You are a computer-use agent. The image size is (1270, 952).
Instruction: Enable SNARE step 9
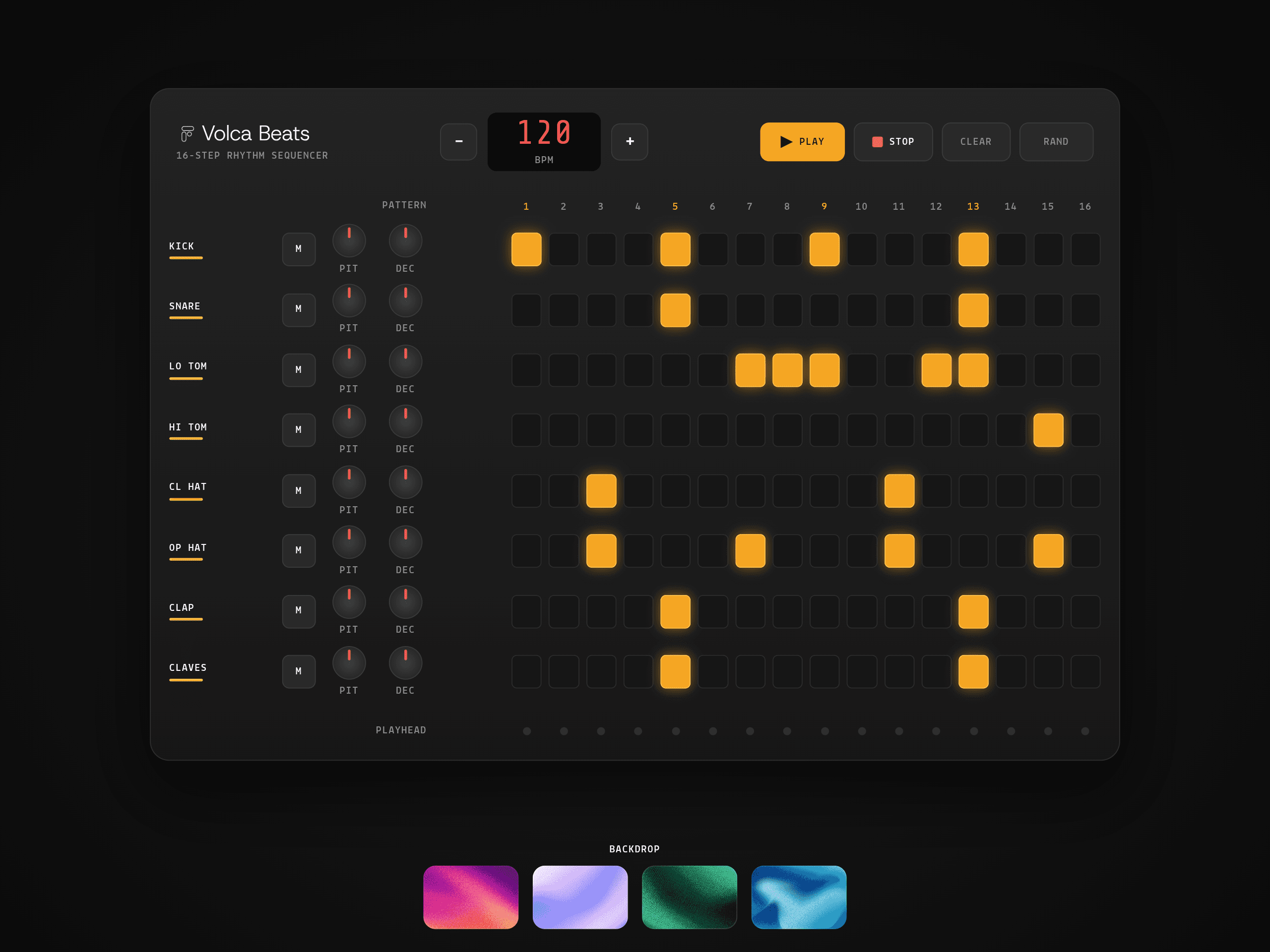(x=825, y=310)
